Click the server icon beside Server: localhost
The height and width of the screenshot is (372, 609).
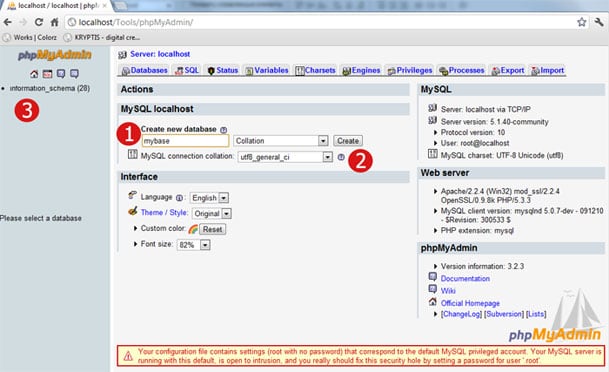coord(123,55)
